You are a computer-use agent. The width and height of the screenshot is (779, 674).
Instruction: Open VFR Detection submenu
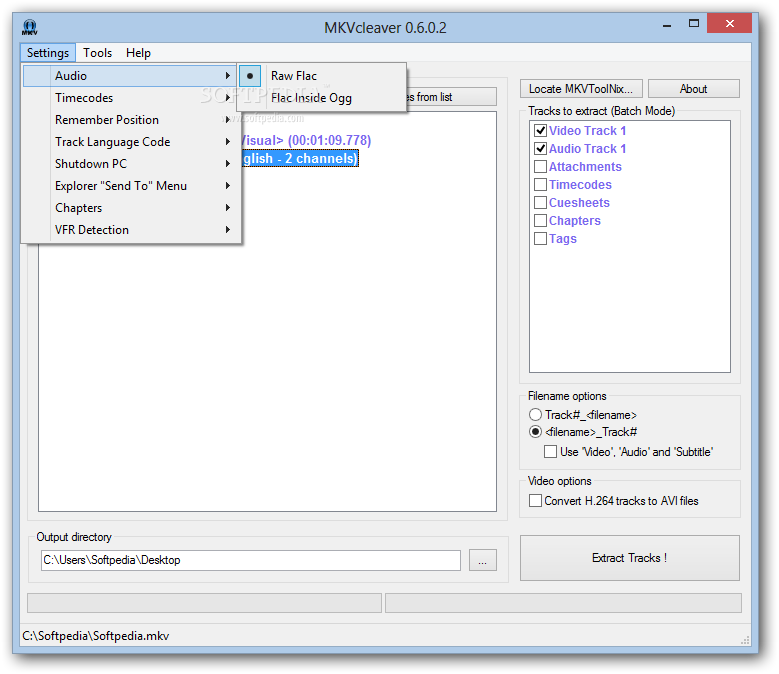[x=130, y=229]
